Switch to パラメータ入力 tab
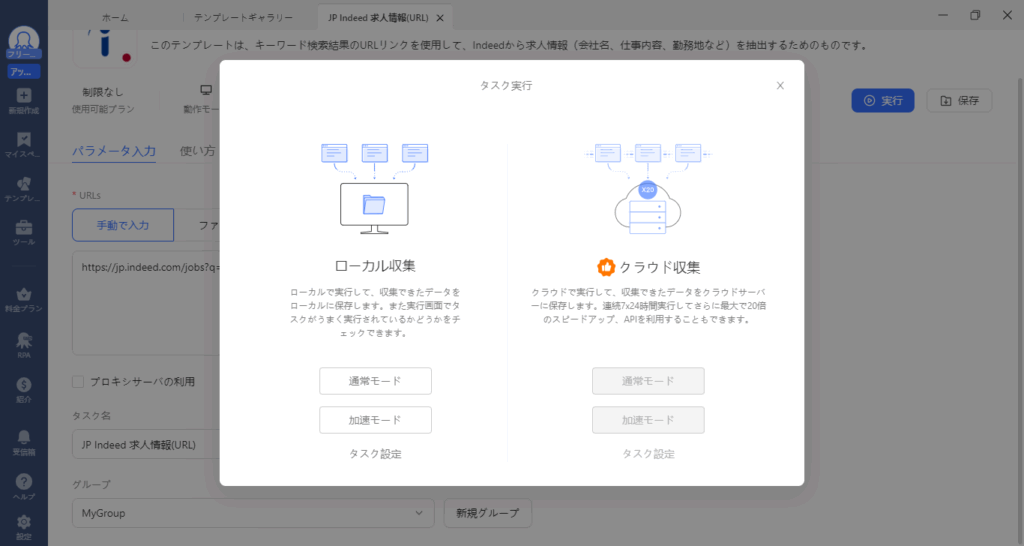 pyautogui.click(x=114, y=151)
